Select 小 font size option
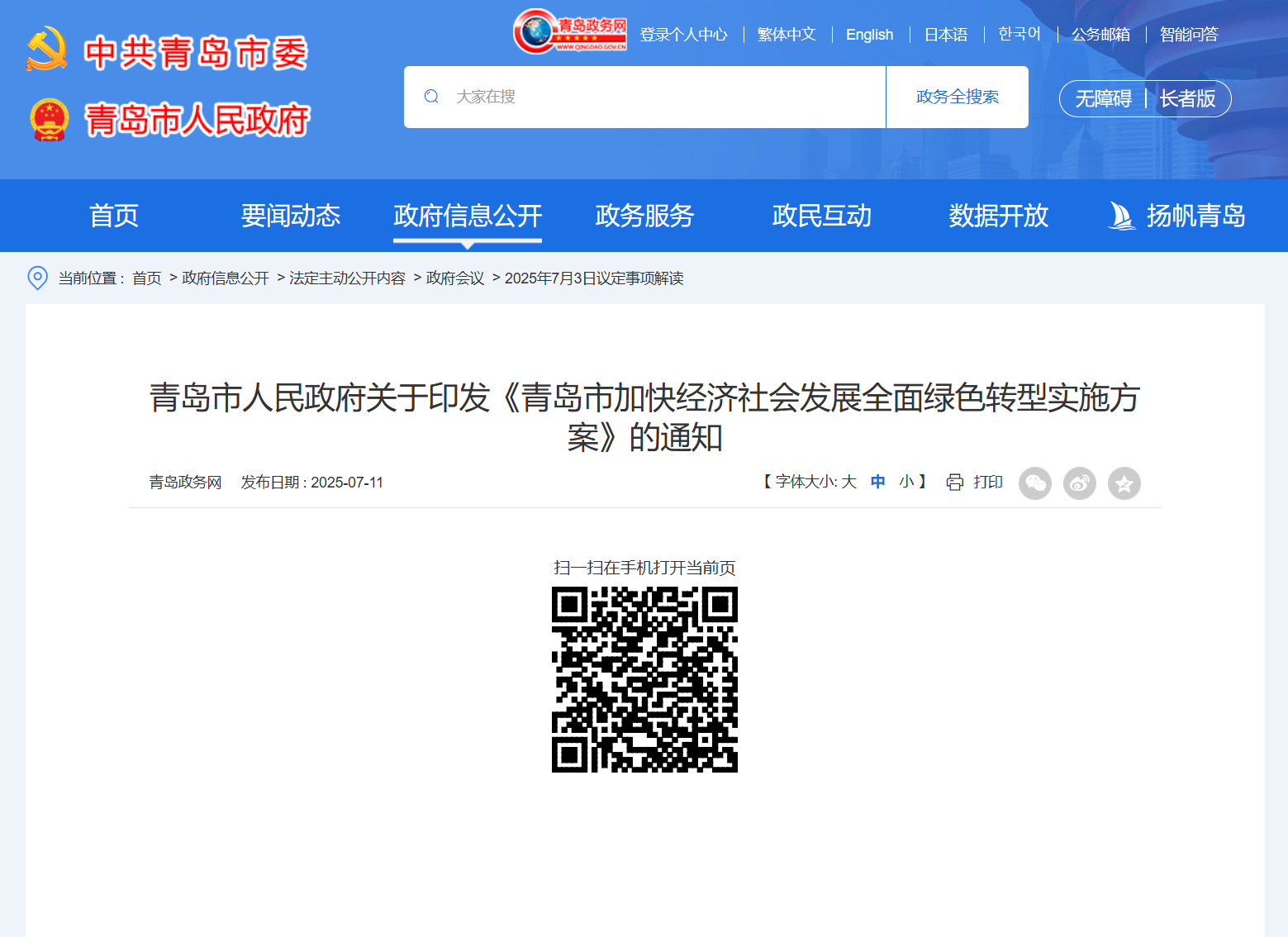Screen dimensions: 1288x937 click(905, 482)
